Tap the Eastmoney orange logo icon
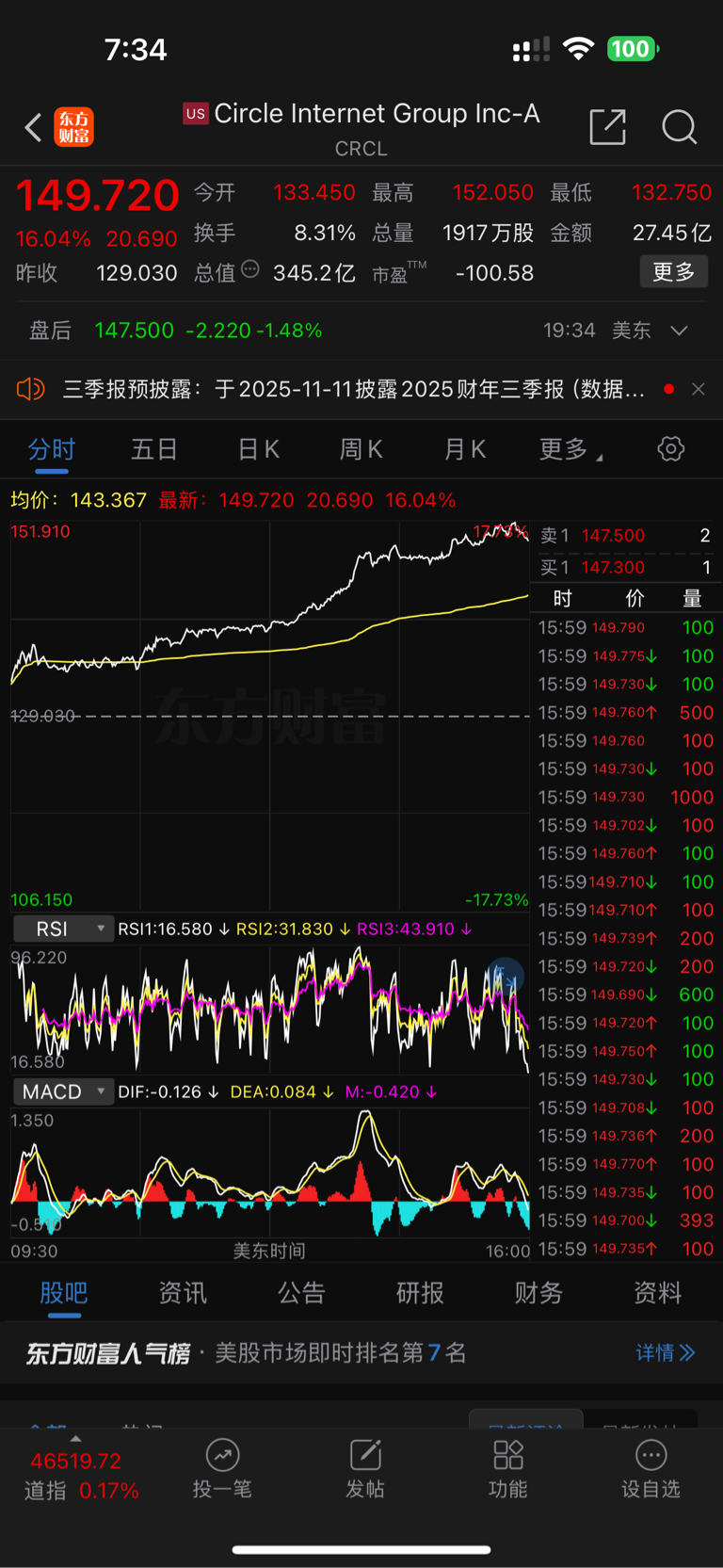The image size is (723, 1568). (x=73, y=127)
